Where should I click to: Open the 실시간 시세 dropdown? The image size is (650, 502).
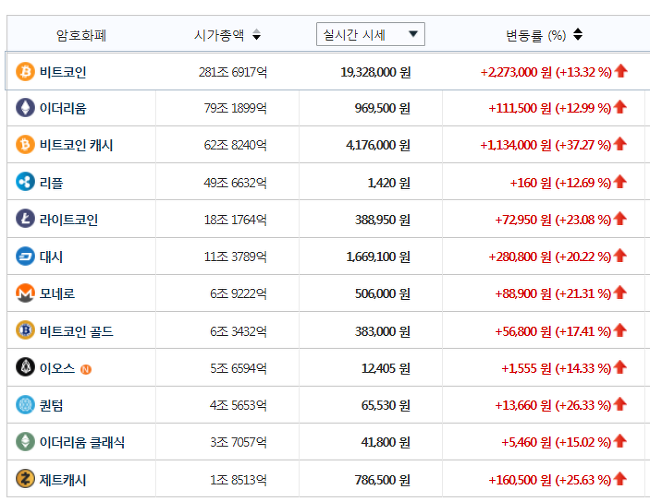pos(370,34)
